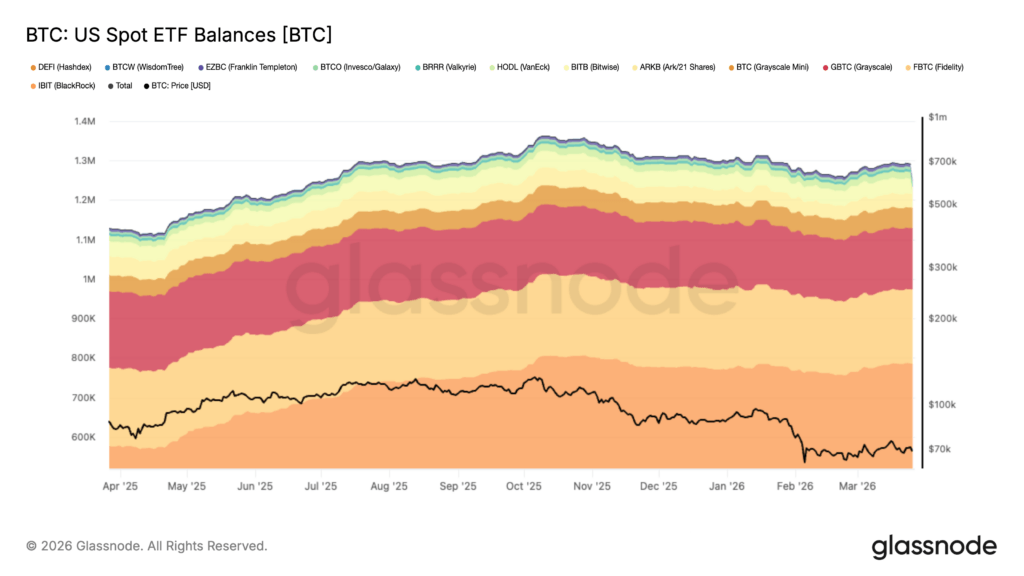The image size is (1024, 576).
Task: Click the IBIT (BlackRock) legend dot
Action: point(34,86)
